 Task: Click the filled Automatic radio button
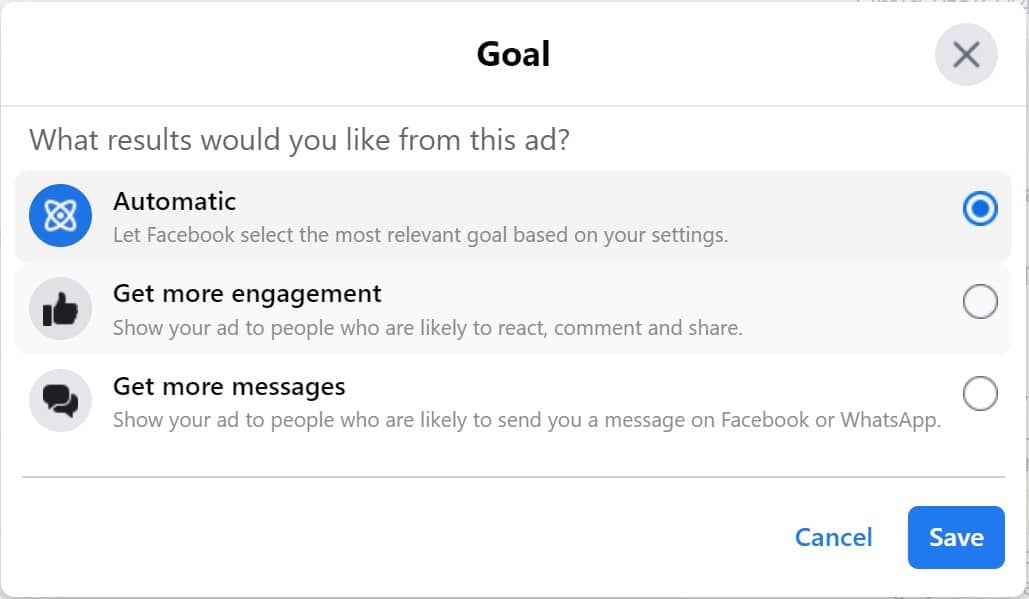979,208
